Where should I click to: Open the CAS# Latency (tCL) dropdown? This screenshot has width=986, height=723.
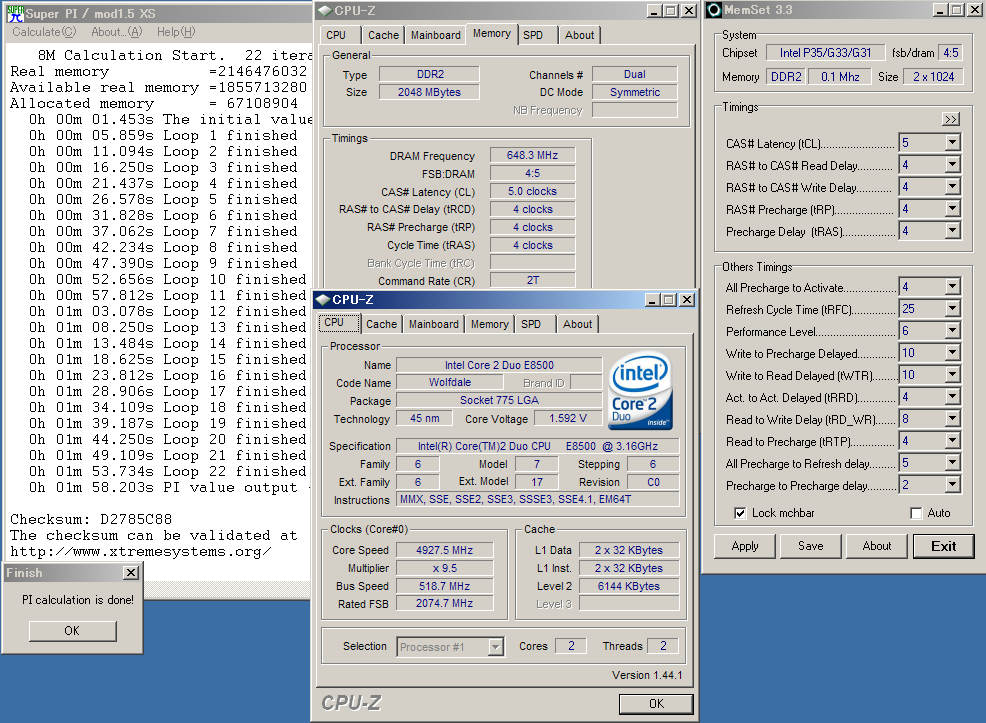click(x=953, y=143)
